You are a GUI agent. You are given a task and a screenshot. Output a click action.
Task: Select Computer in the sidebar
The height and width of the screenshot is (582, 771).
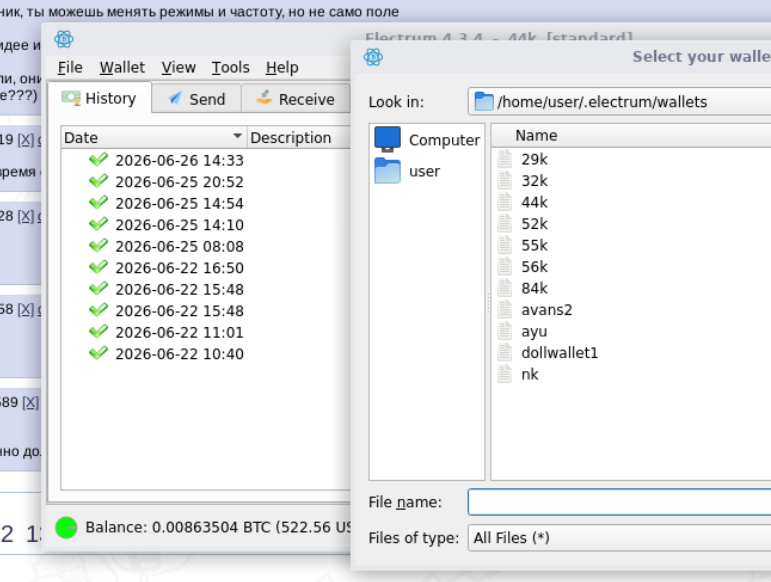coord(427,140)
